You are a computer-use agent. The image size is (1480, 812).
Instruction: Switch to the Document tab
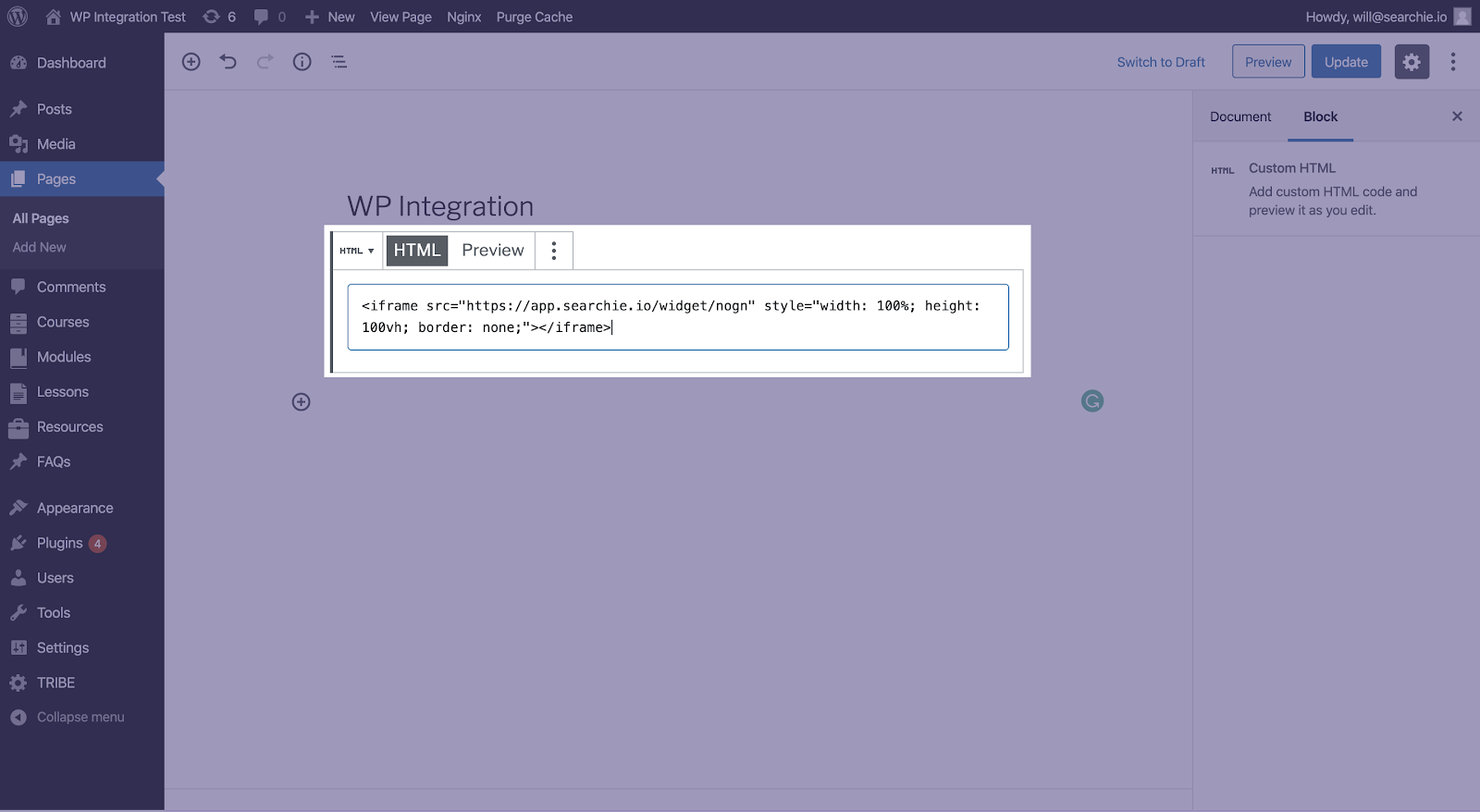click(x=1240, y=117)
